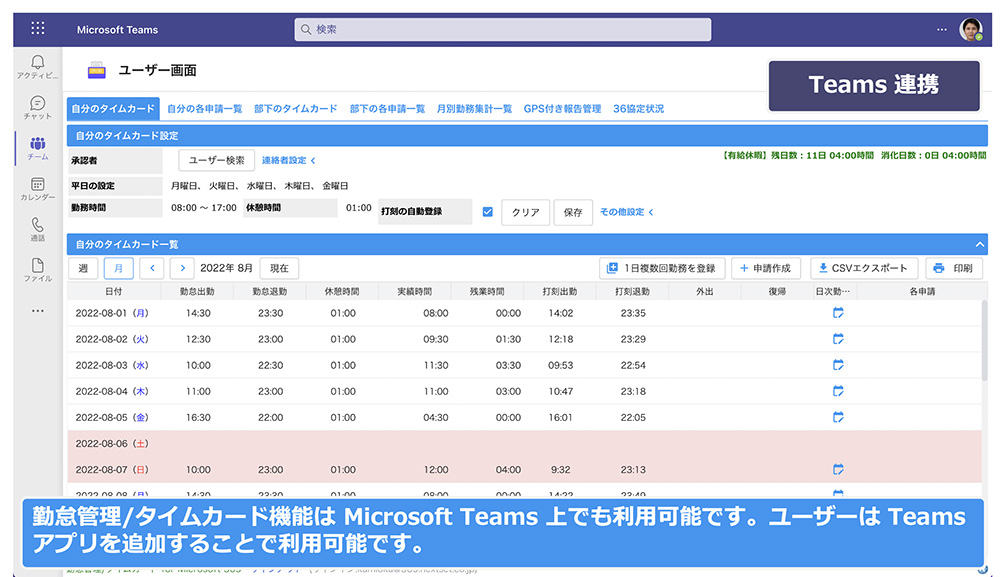Open the Teams app launcher grid
Screen dimensions: 1000x577
click(x=38, y=28)
